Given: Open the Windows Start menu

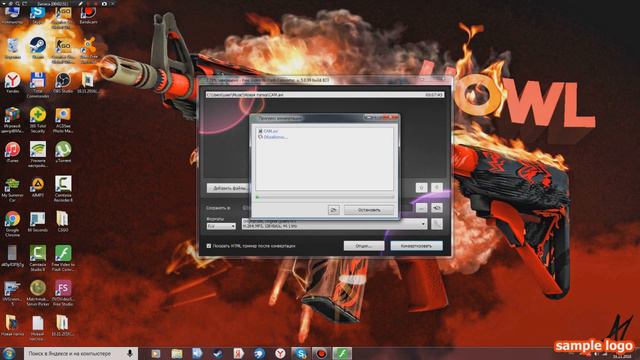Looking at the screenshot, I should pyautogui.click(x=9, y=353).
